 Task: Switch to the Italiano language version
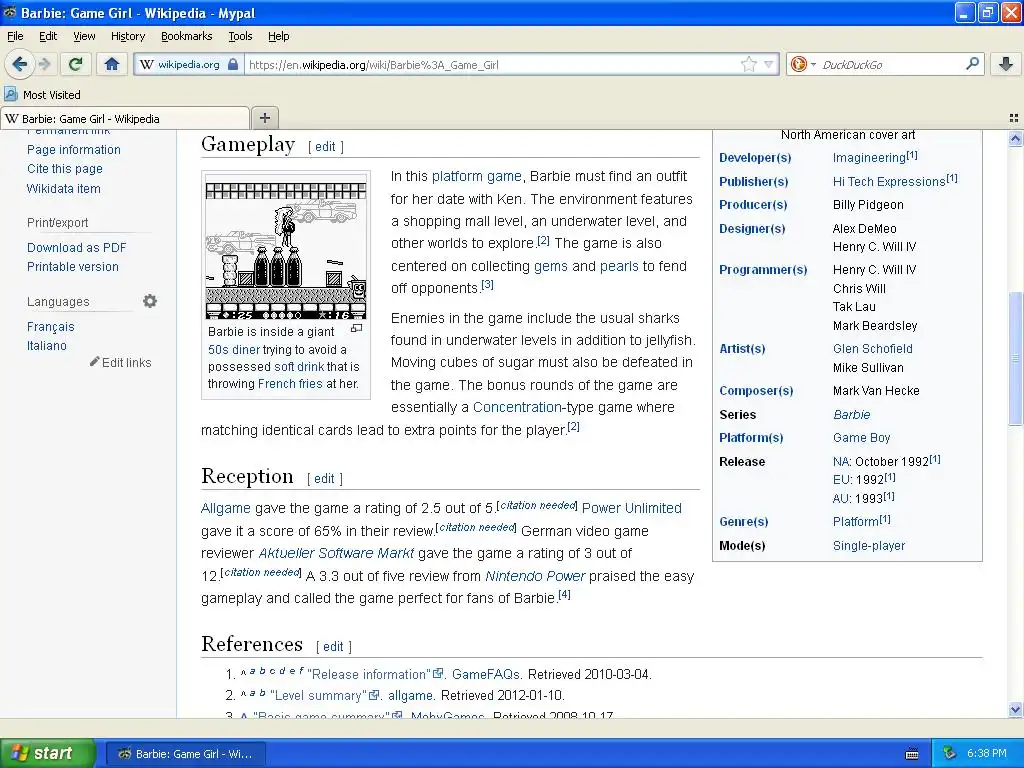(46, 345)
